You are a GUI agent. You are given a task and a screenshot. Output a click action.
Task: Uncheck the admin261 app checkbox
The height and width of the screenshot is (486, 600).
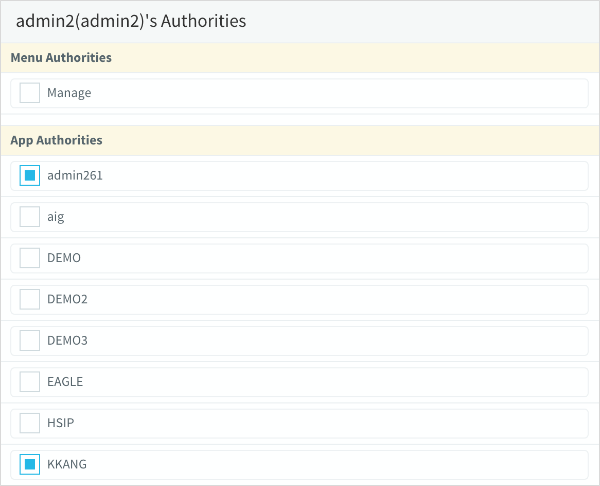(x=30, y=175)
